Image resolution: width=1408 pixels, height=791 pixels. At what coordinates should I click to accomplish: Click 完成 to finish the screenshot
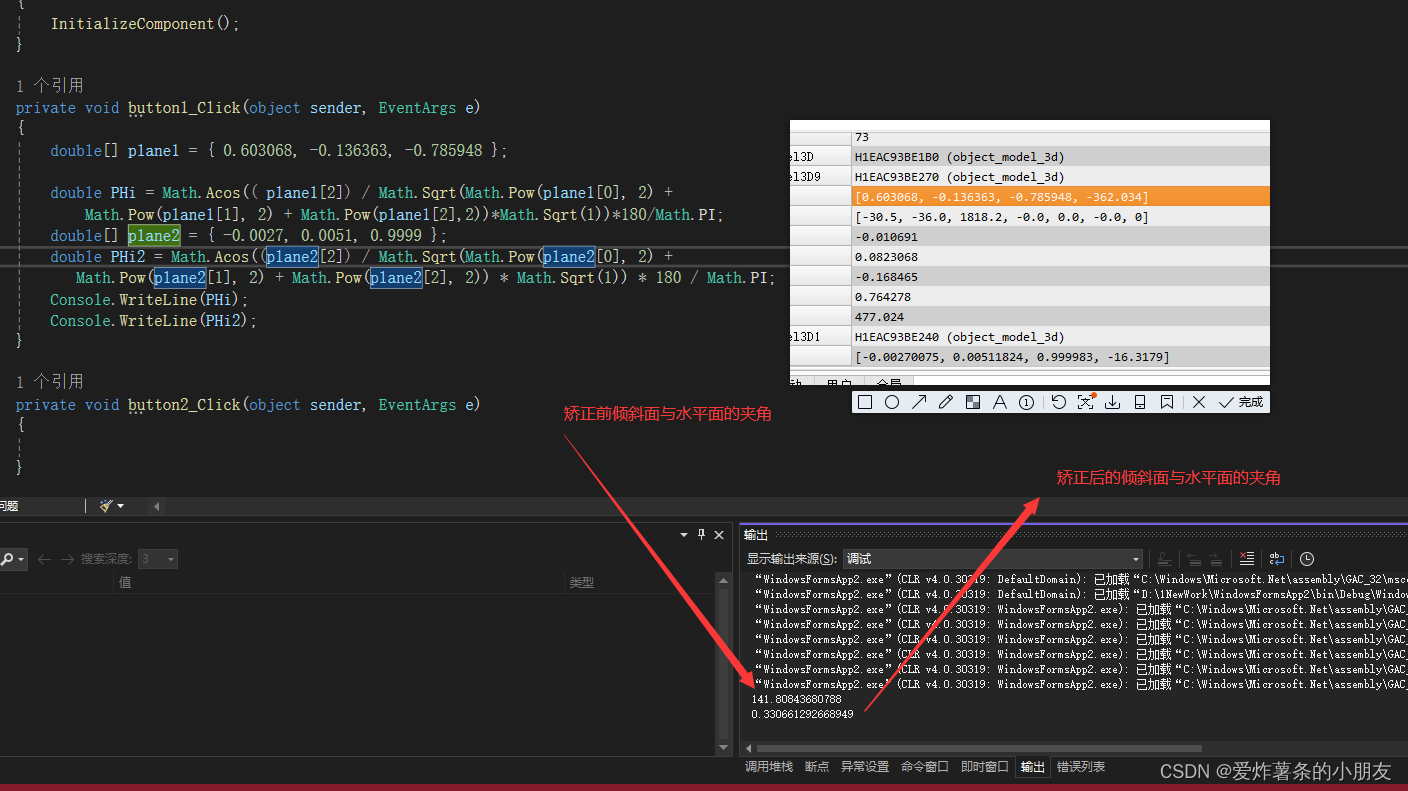(x=1241, y=402)
